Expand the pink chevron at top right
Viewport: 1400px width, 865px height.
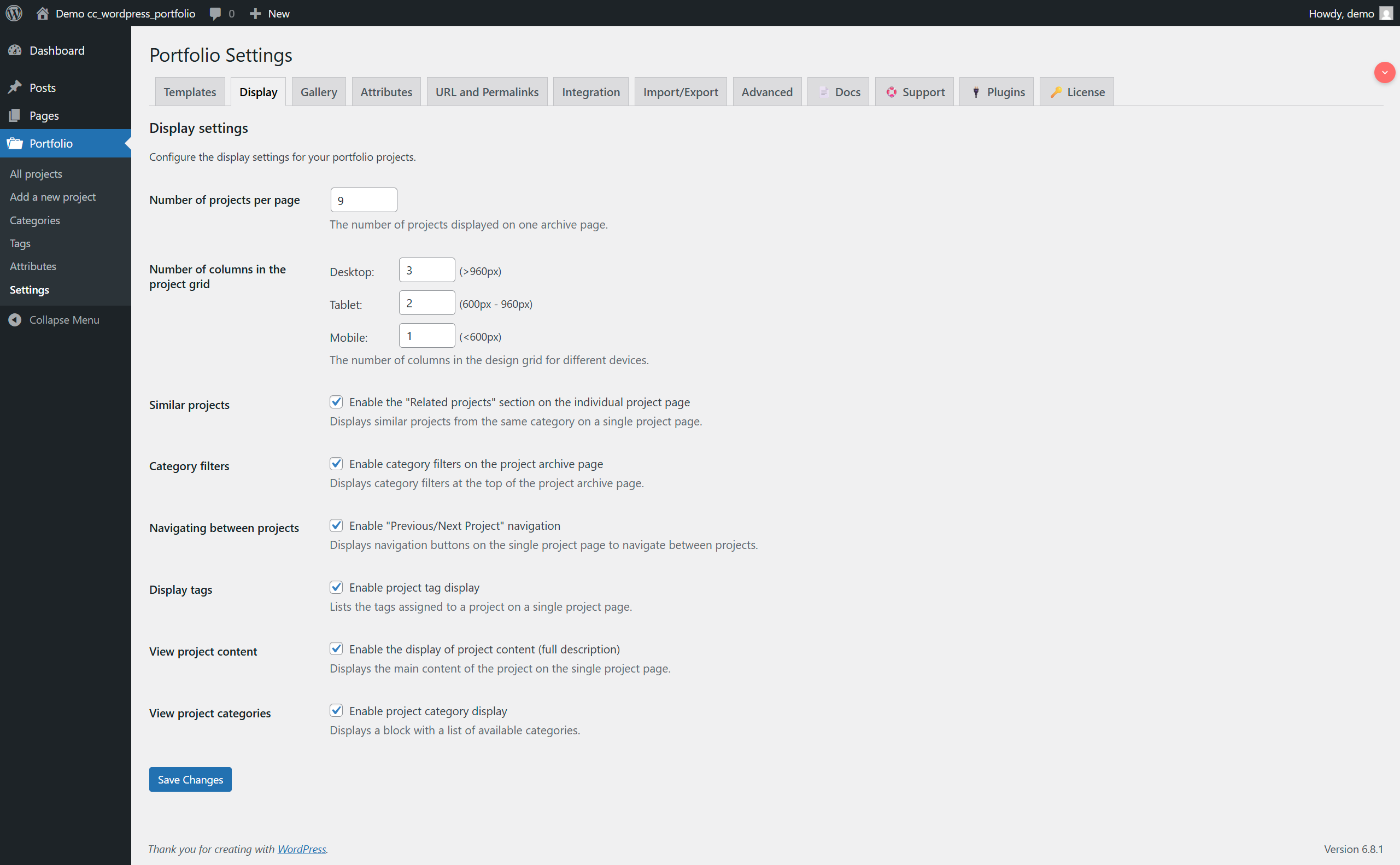pos(1384,72)
